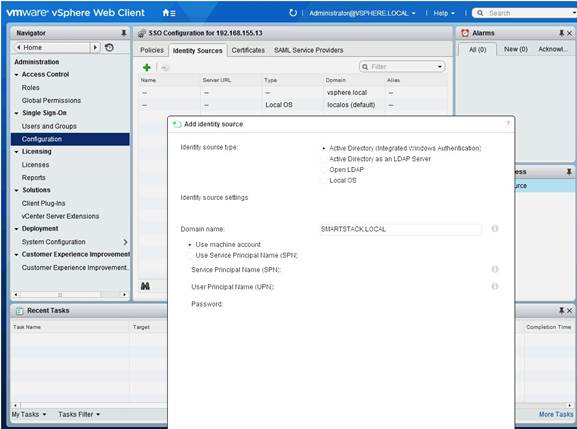
Task: Click the green plus add identity source icon
Action: click(x=146, y=67)
